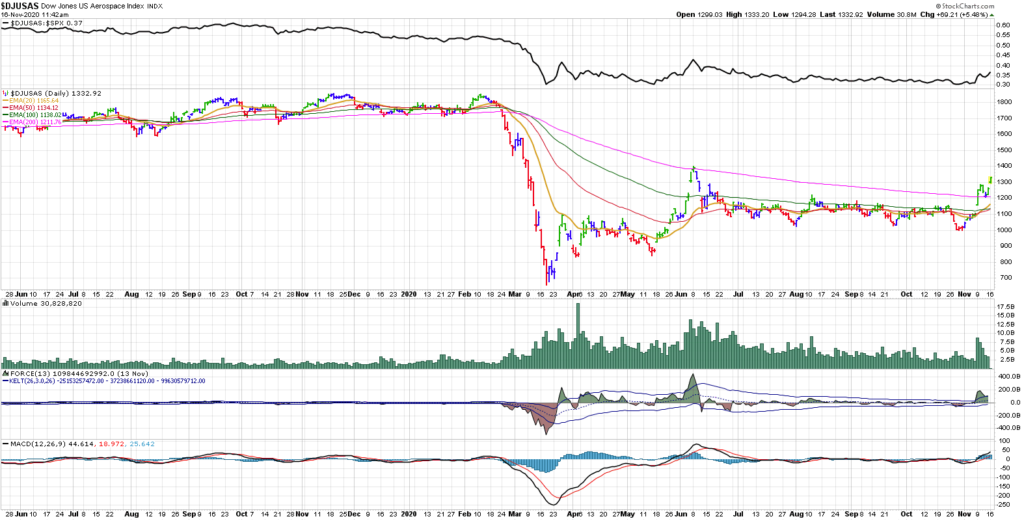
Task: Click the black line marker before $DJUSAS:$SPX
Action: 6,23
